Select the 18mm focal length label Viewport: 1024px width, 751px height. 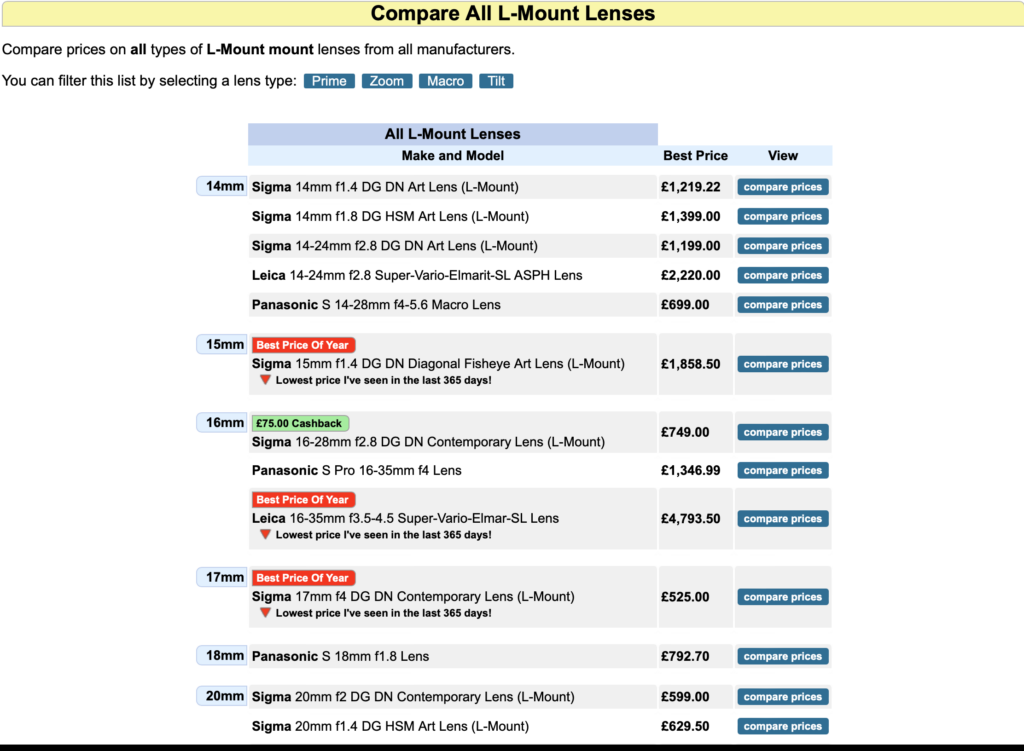click(222, 655)
